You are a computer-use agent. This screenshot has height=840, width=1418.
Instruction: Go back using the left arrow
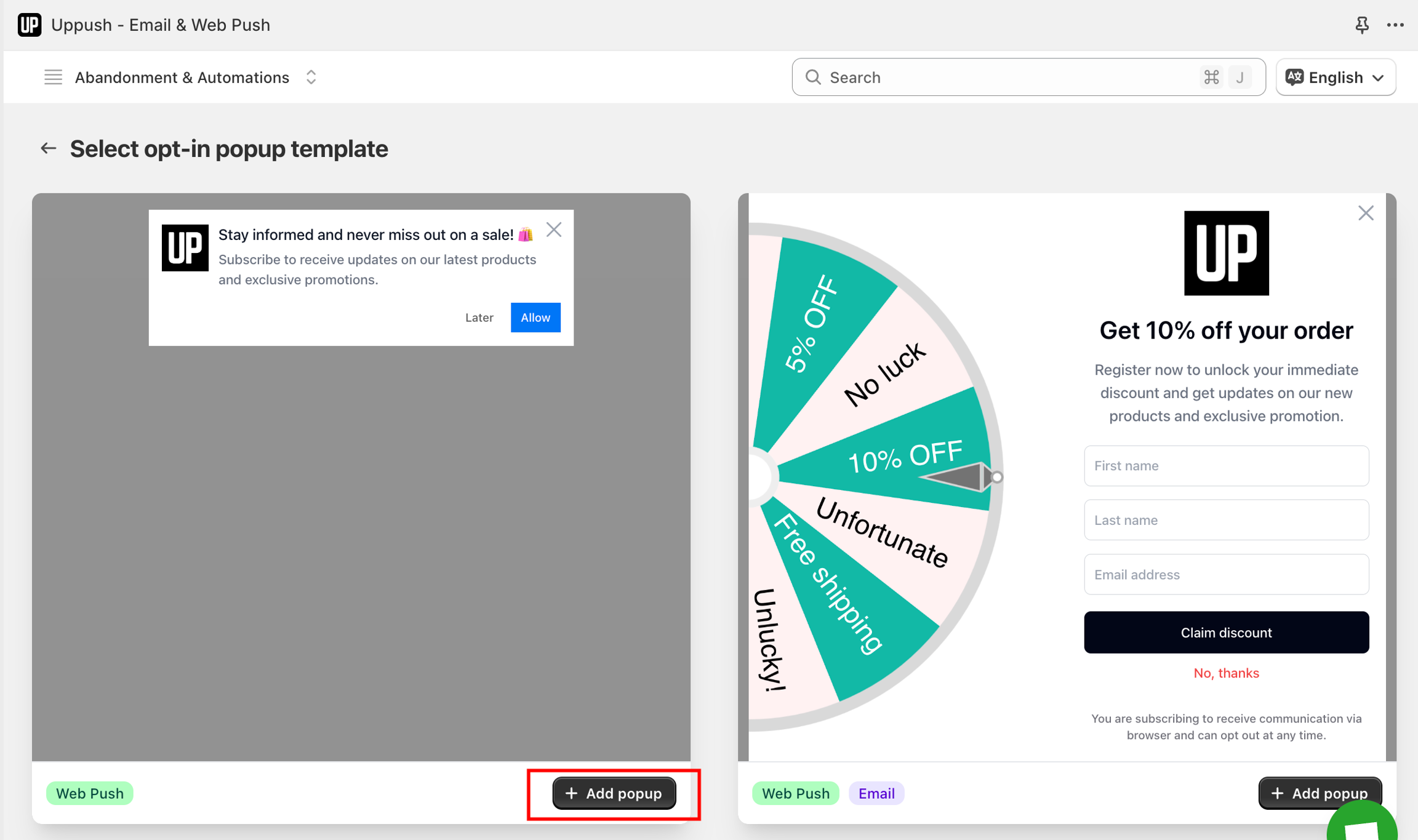48,148
